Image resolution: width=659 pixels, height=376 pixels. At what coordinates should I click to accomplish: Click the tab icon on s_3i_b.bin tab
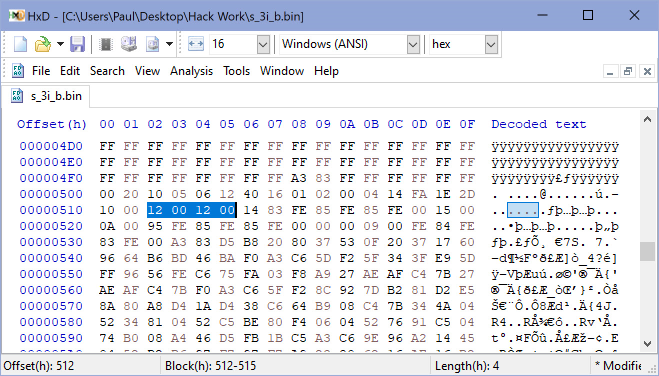coord(17,96)
